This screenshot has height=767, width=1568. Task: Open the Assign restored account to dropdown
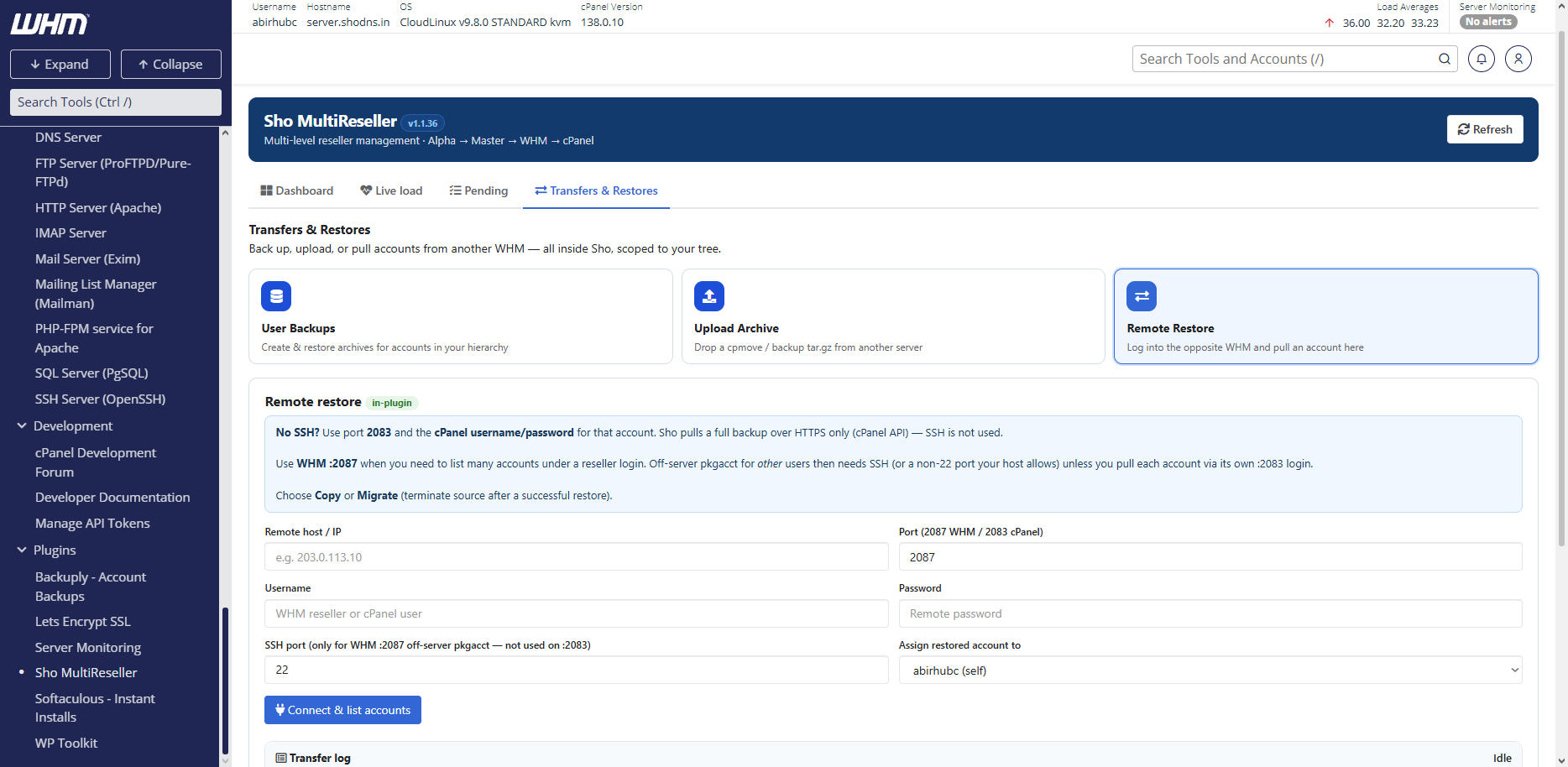1210,670
